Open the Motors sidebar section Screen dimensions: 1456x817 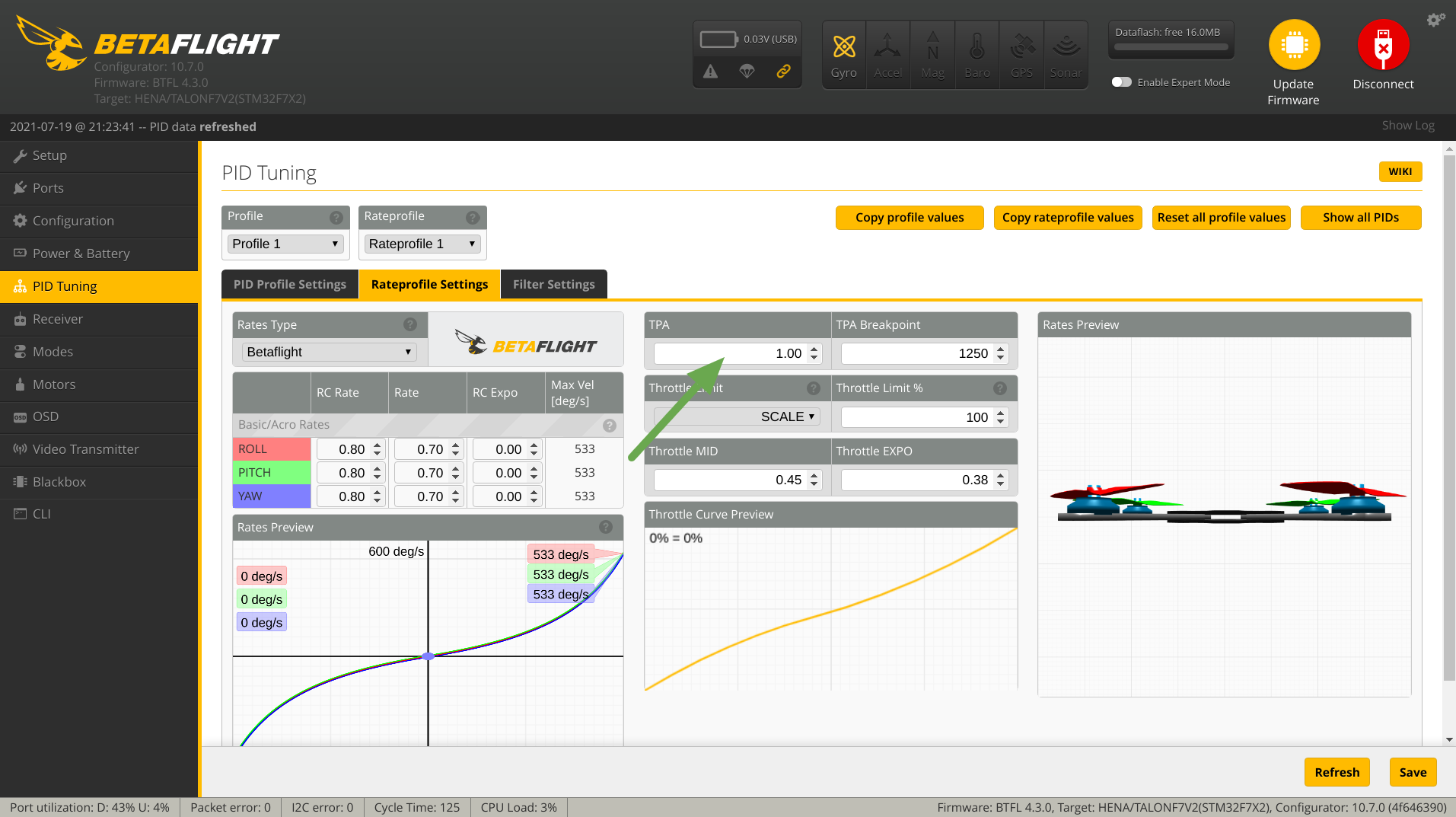click(54, 385)
